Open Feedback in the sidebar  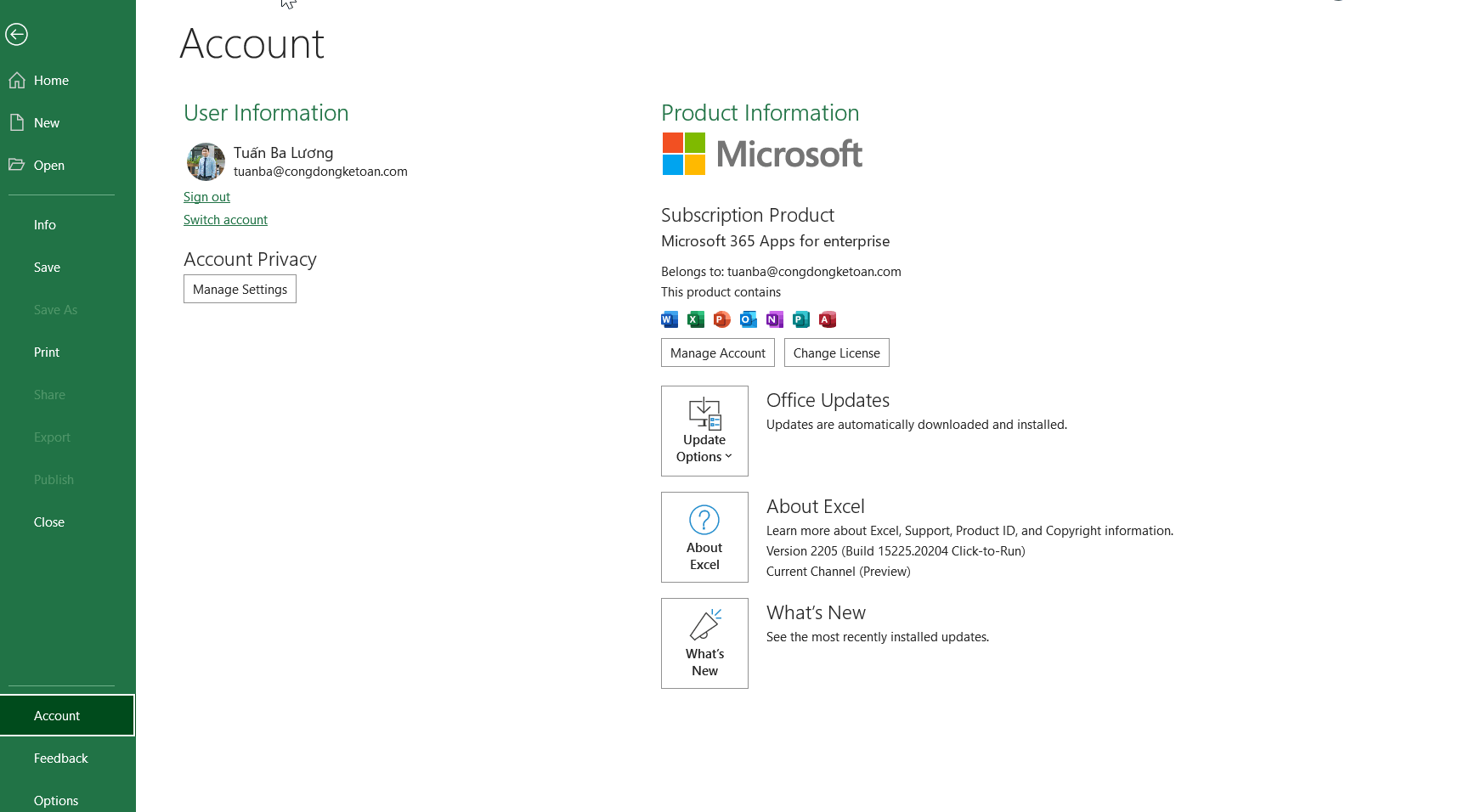(x=68, y=758)
